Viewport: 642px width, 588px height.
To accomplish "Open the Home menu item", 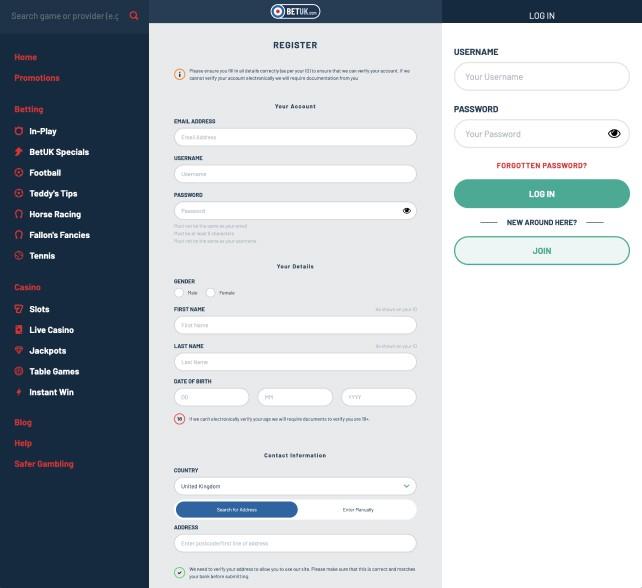I will 25,57.
